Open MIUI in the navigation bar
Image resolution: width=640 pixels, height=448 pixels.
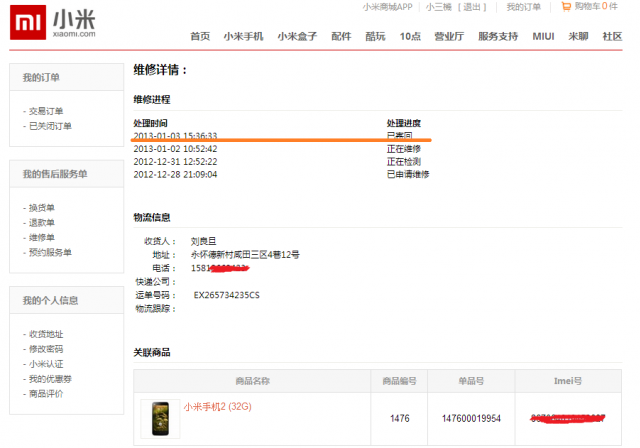click(543, 36)
